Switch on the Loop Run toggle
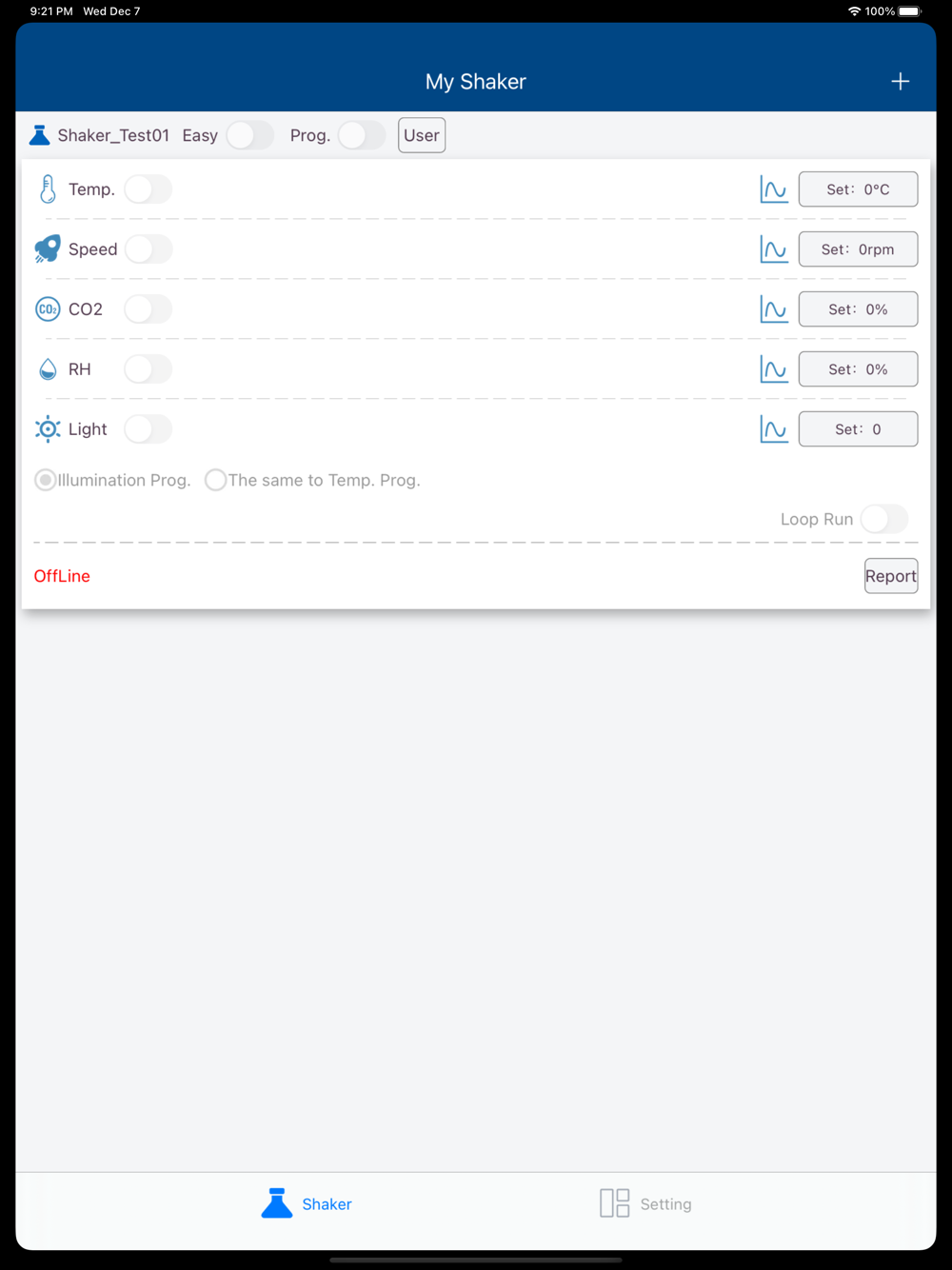Screen dimensions: 952x1270 [x=884, y=519]
